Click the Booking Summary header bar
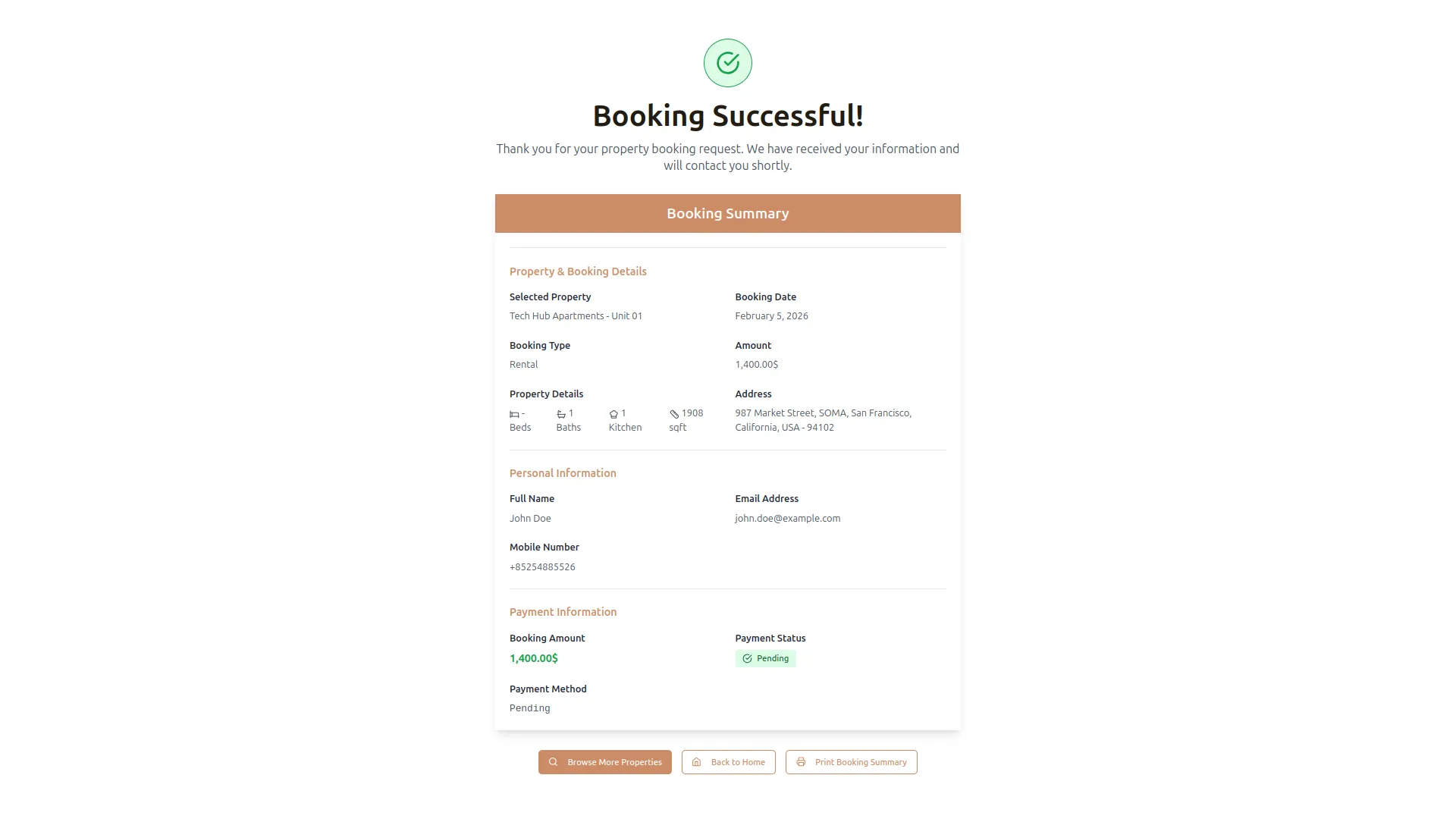Image resolution: width=1456 pixels, height=819 pixels. tap(728, 214)
